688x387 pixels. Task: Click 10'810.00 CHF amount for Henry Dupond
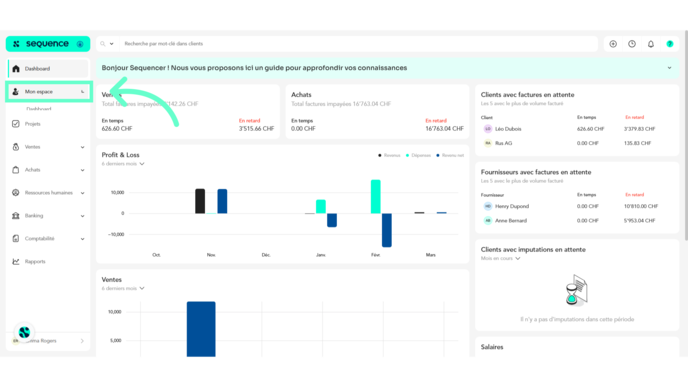(x=641, y=206)
